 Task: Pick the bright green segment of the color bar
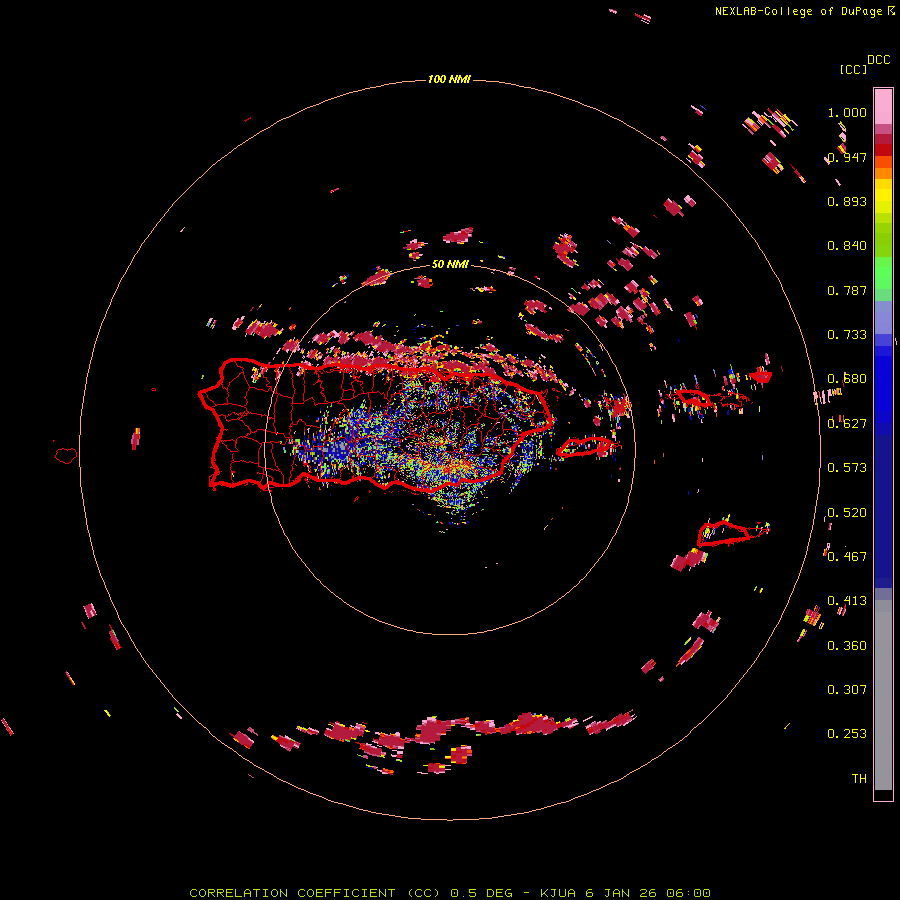coord(883,273)
